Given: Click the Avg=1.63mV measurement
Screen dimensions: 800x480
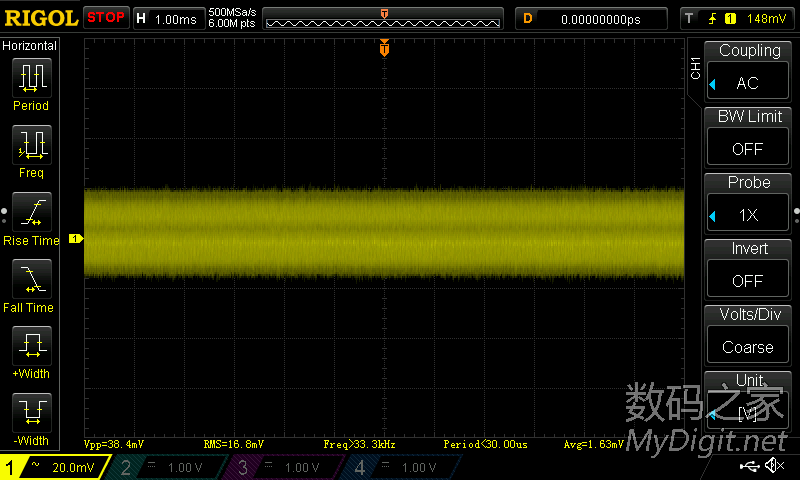Looking at the screenshot, I should pos(594,444).
